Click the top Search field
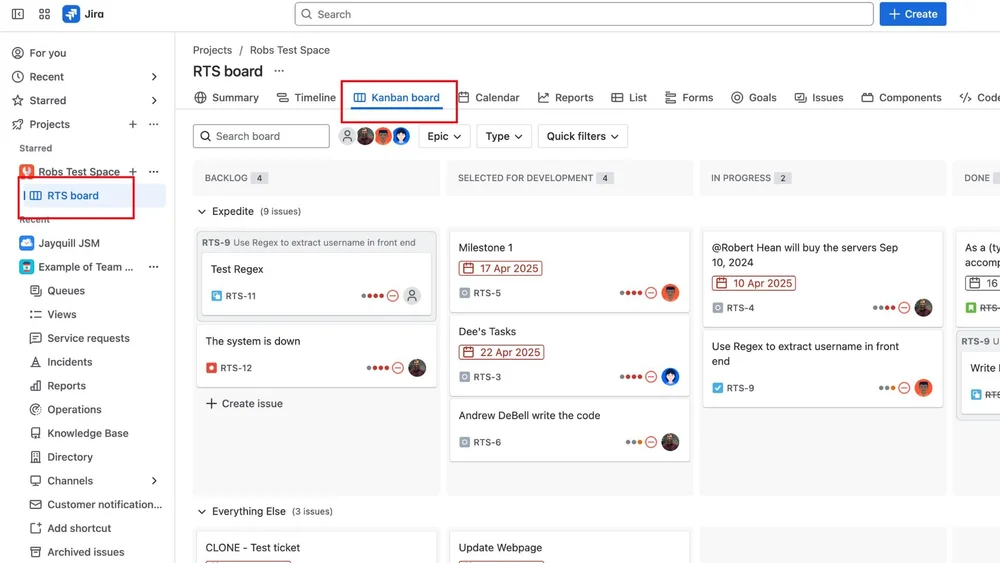The image size is (1000, 563). click(584, 14)
